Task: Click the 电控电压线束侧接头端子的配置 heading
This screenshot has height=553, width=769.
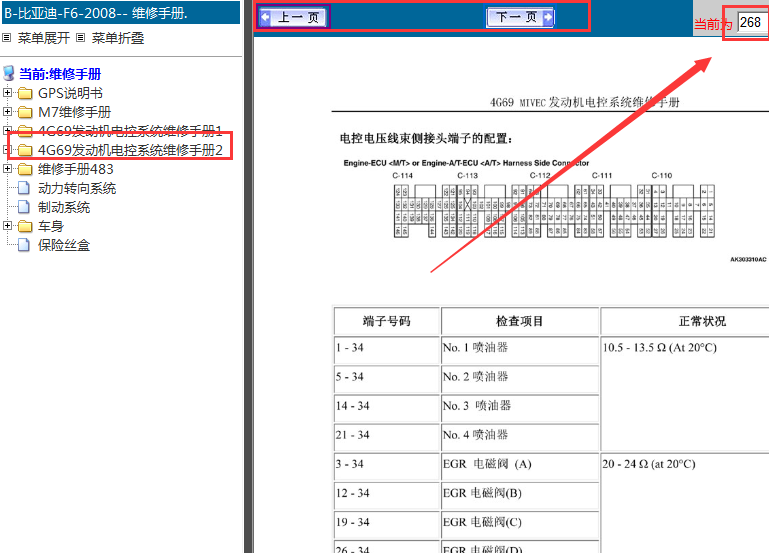Action: [426, 139]
